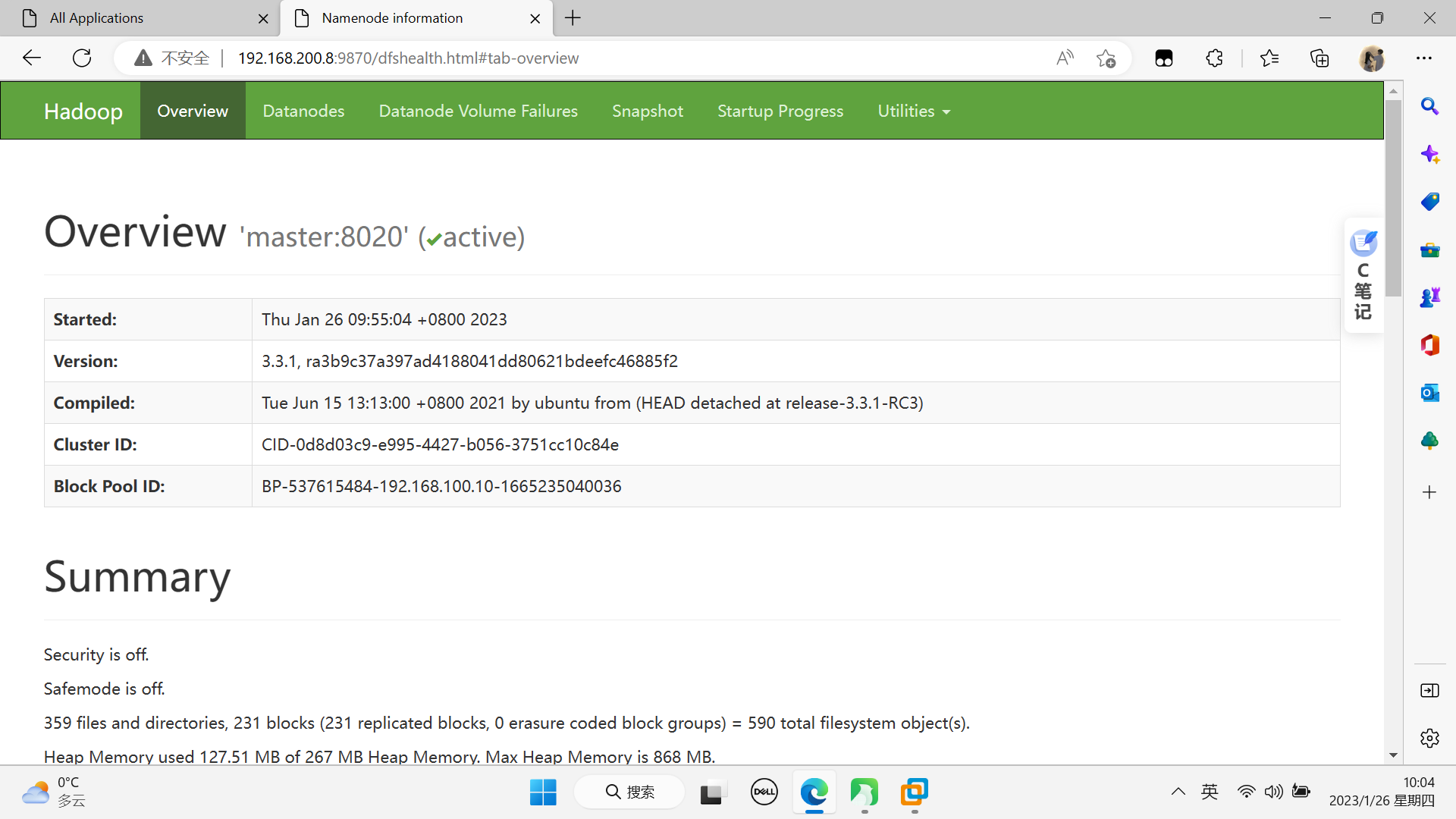Click the page vertical scrollbar down arrow
Viewport: 1456px width, 819px height.
(1393, 755)
